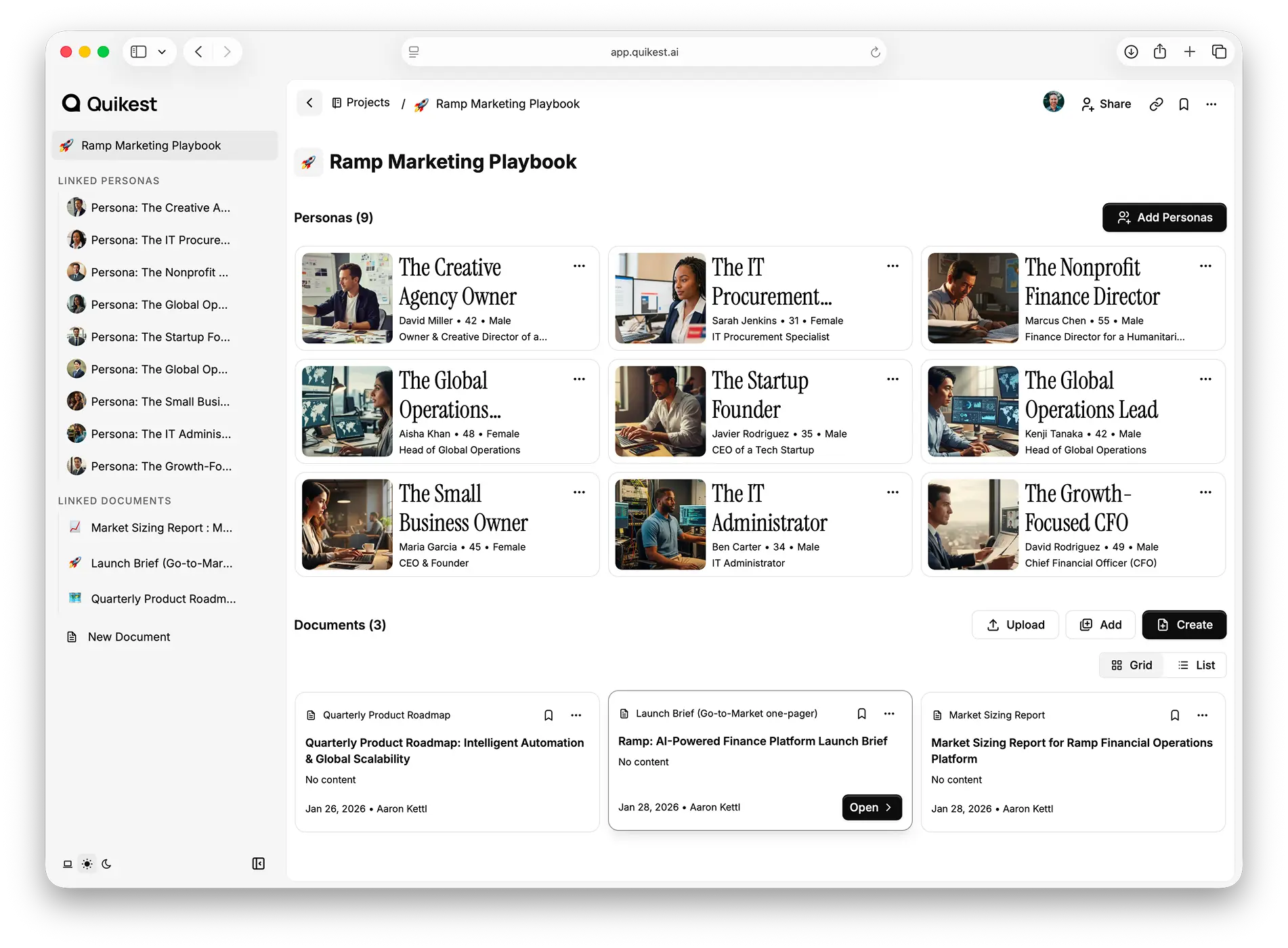The height and width of the screenshot is (948, 1288).
Task: Open options menu for The Growth-Focused CFO
Action: tap(1206, 492)
